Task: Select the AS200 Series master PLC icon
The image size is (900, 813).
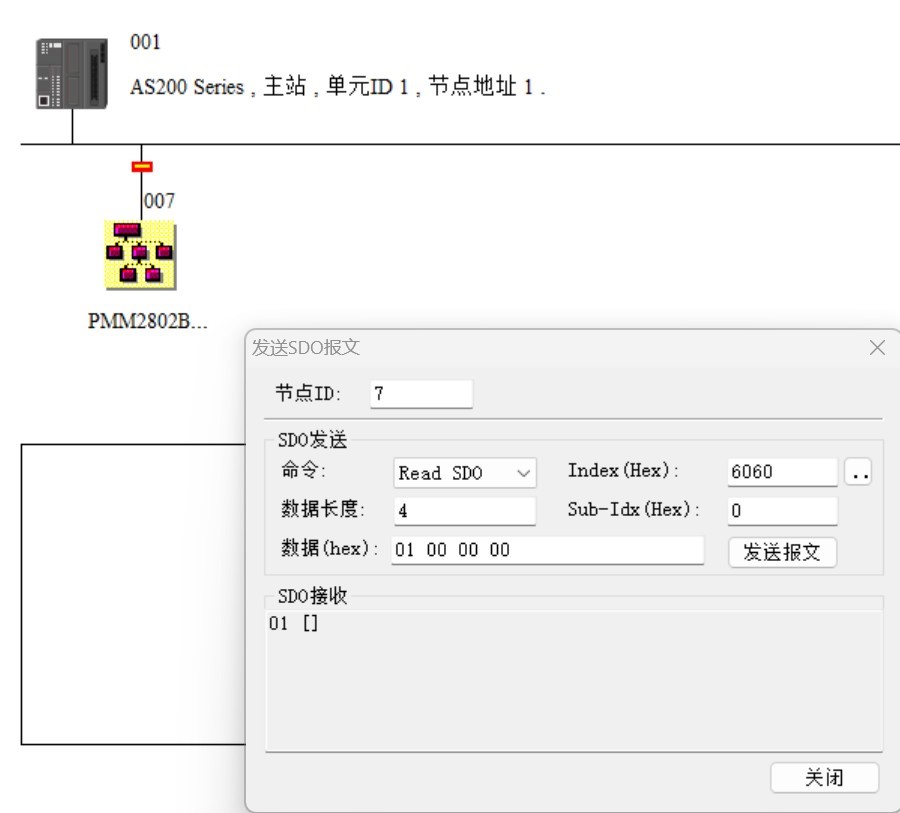Action: (x=72, y=73)
